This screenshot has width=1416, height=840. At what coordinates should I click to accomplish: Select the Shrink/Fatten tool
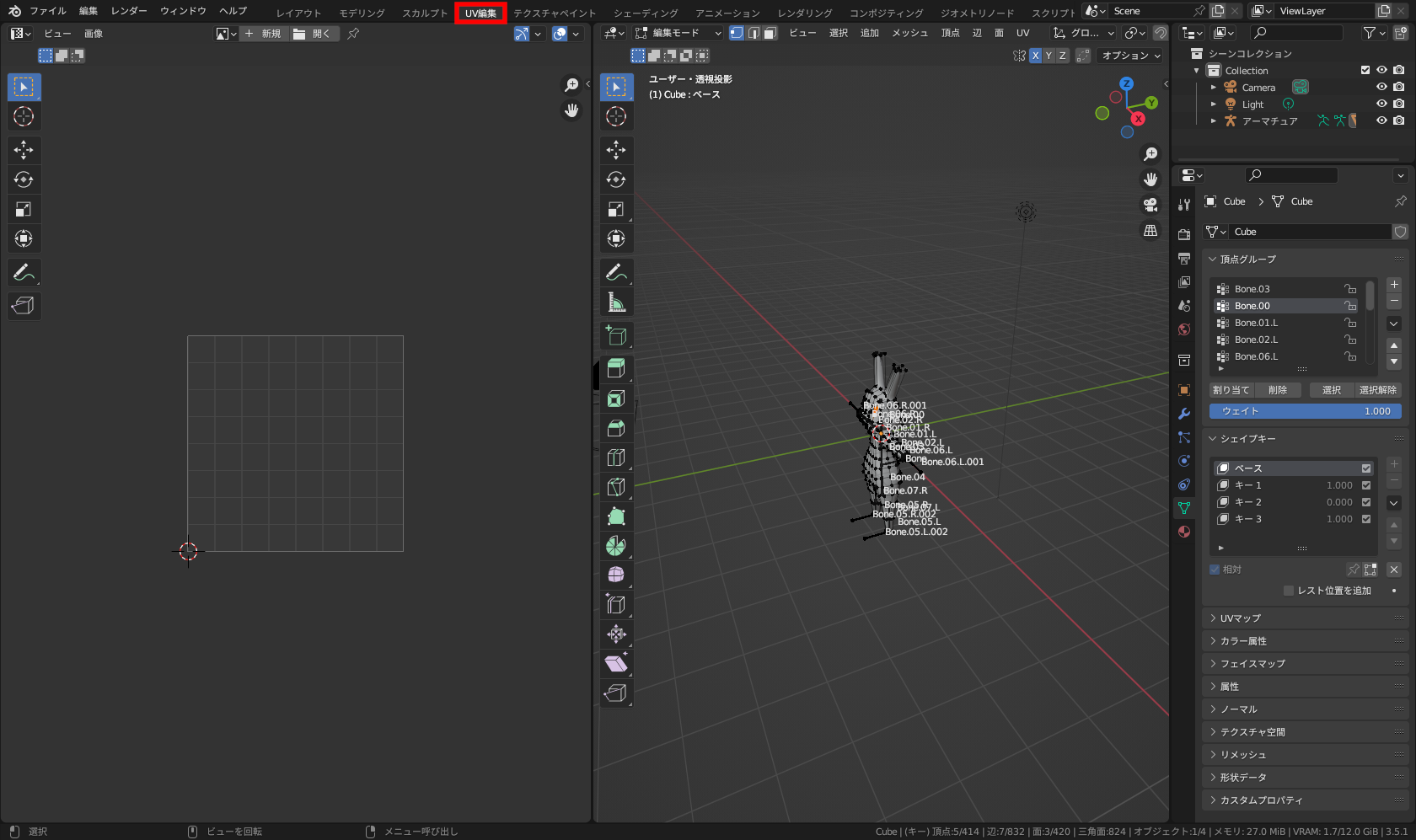coord(616,634)
